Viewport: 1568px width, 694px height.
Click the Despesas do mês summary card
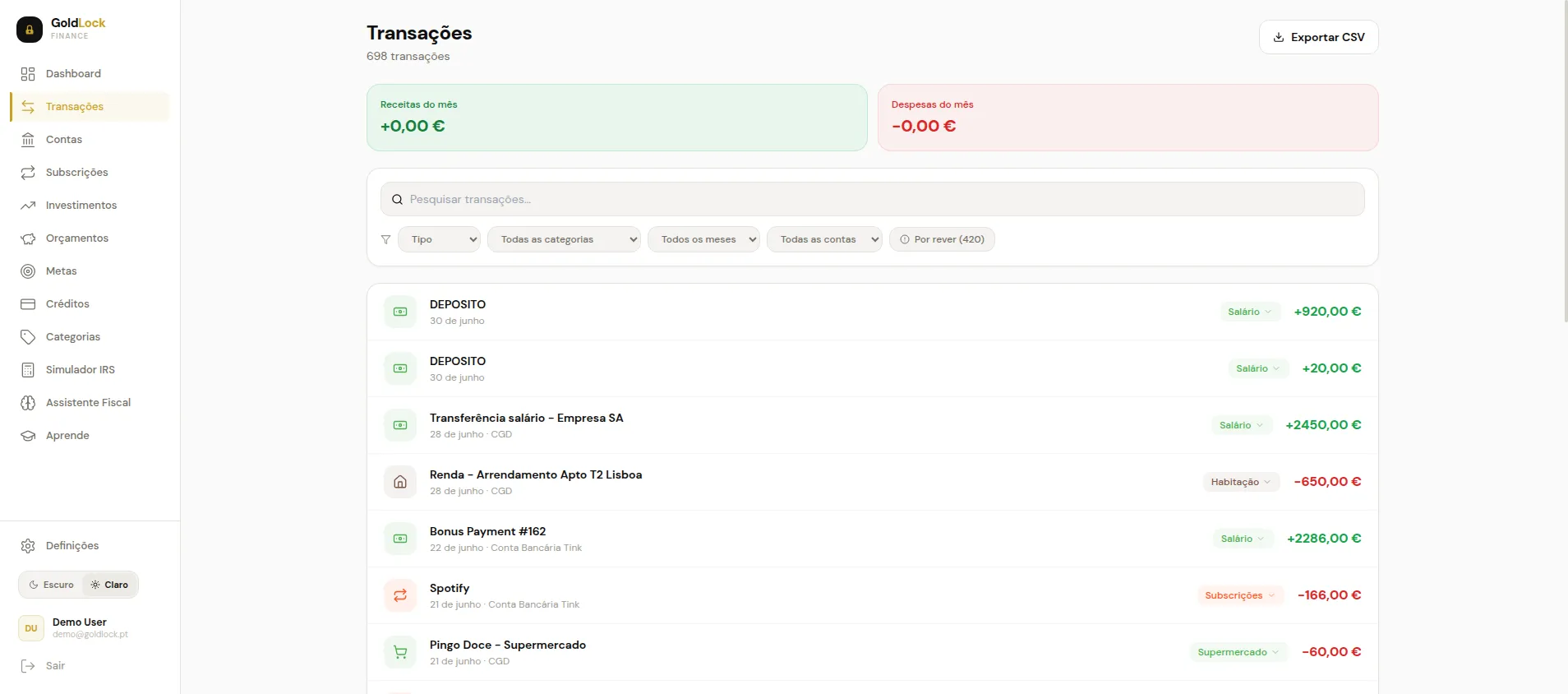pos(1128,118)
